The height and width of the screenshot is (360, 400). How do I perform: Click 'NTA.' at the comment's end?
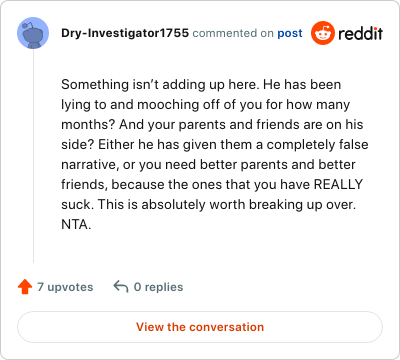[76, 224]
